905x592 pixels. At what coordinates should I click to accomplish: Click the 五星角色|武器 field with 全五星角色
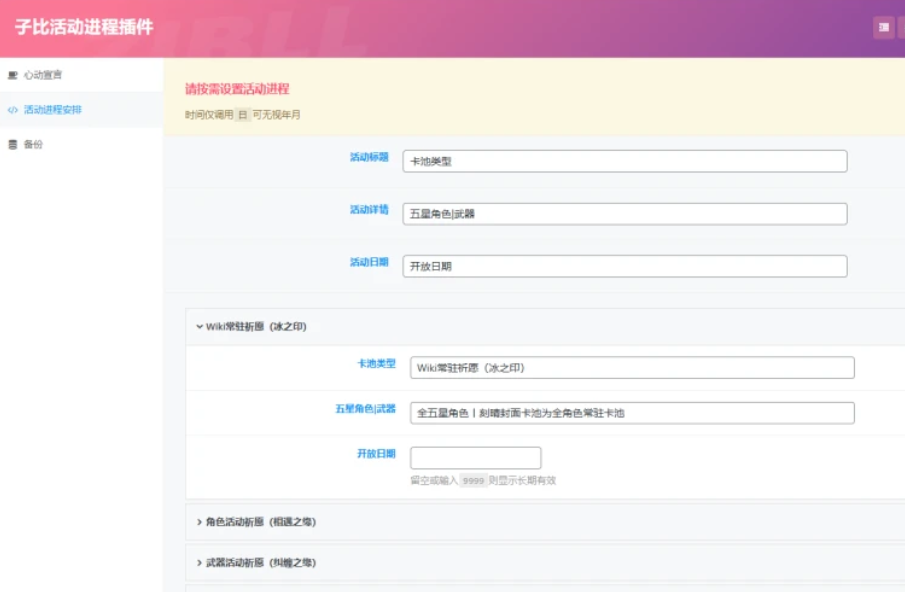(632, 413)
